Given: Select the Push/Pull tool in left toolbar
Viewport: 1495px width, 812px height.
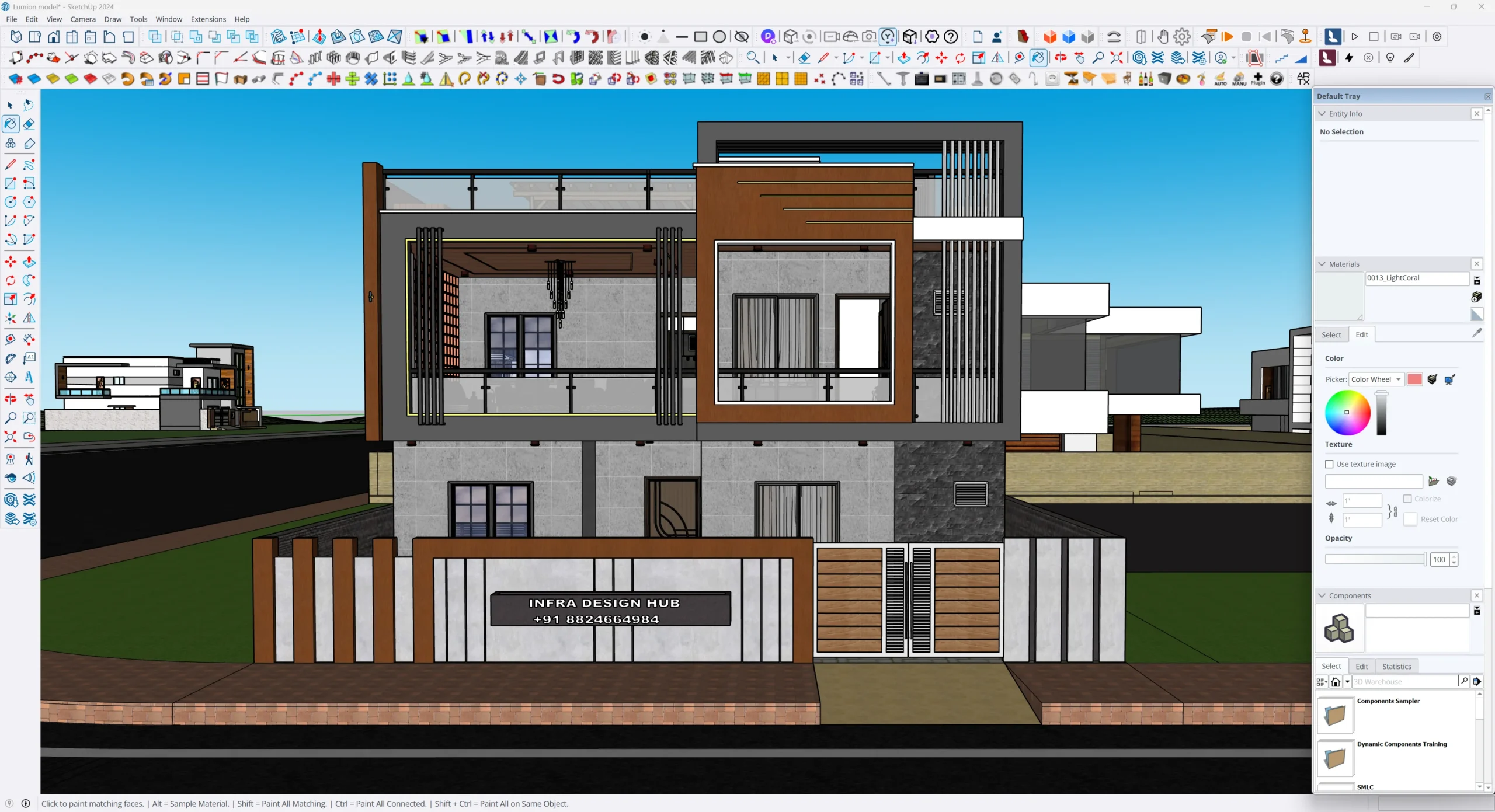Looking at the screenshot, I should [x=29, y=262].
